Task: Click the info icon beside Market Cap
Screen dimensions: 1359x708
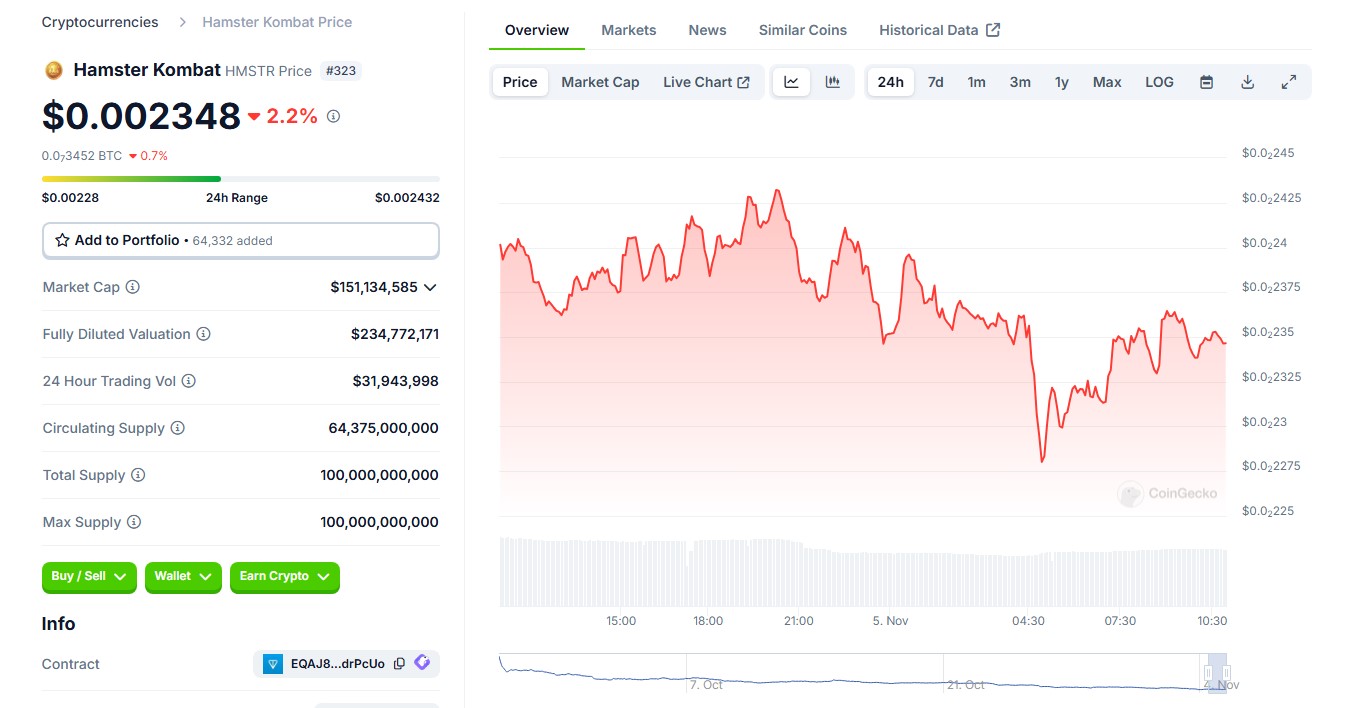Action: click(133, 287)
